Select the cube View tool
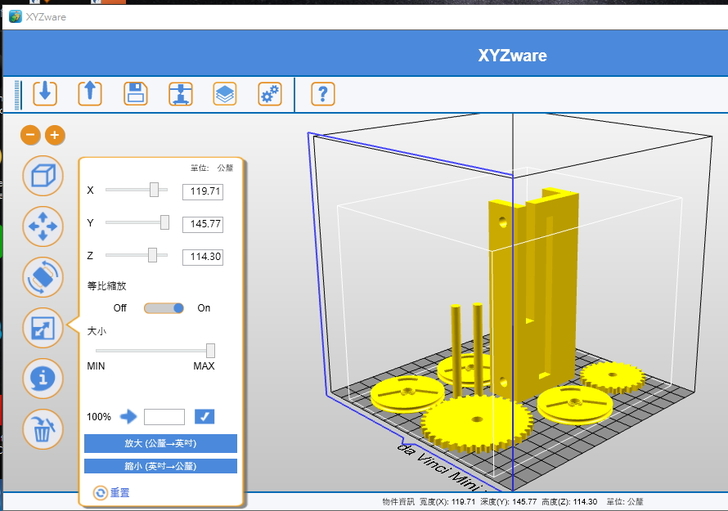This screenshot has height=511, width=728. pyautogui.click(x=42, y=176)
